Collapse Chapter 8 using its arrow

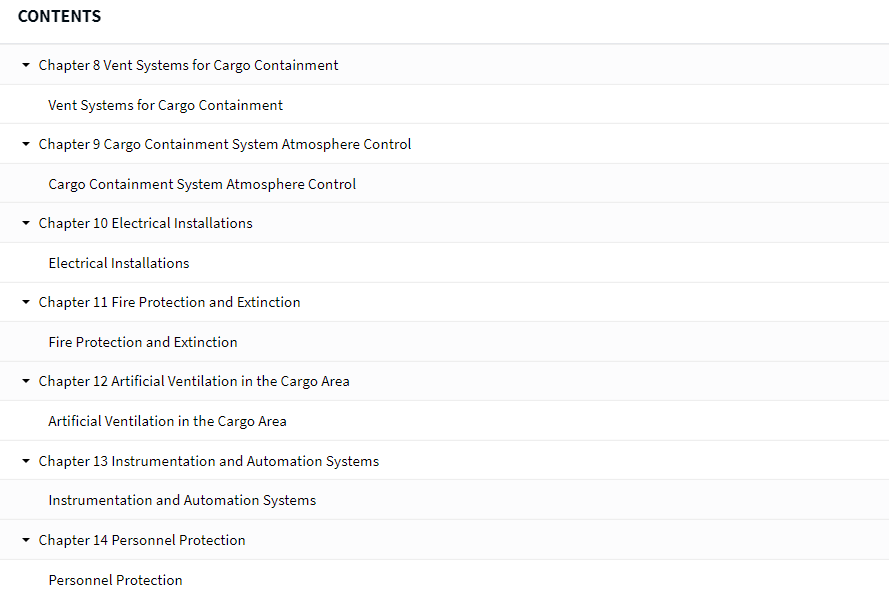(25, 65)
